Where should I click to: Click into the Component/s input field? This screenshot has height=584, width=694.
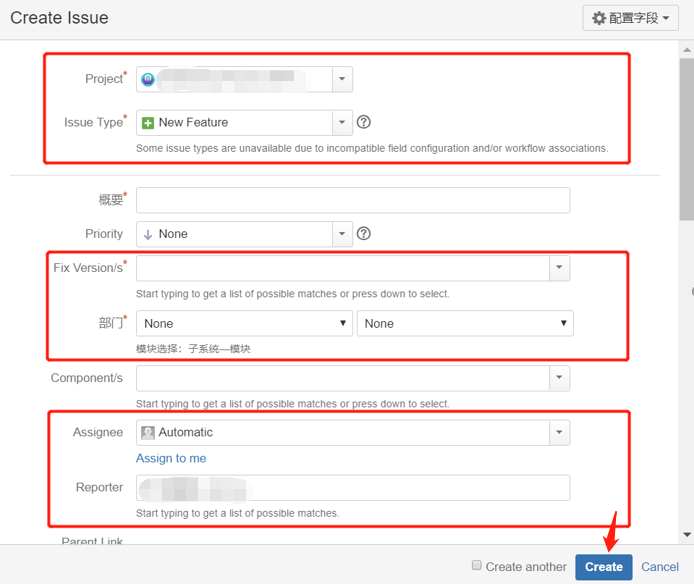(343, 378)
